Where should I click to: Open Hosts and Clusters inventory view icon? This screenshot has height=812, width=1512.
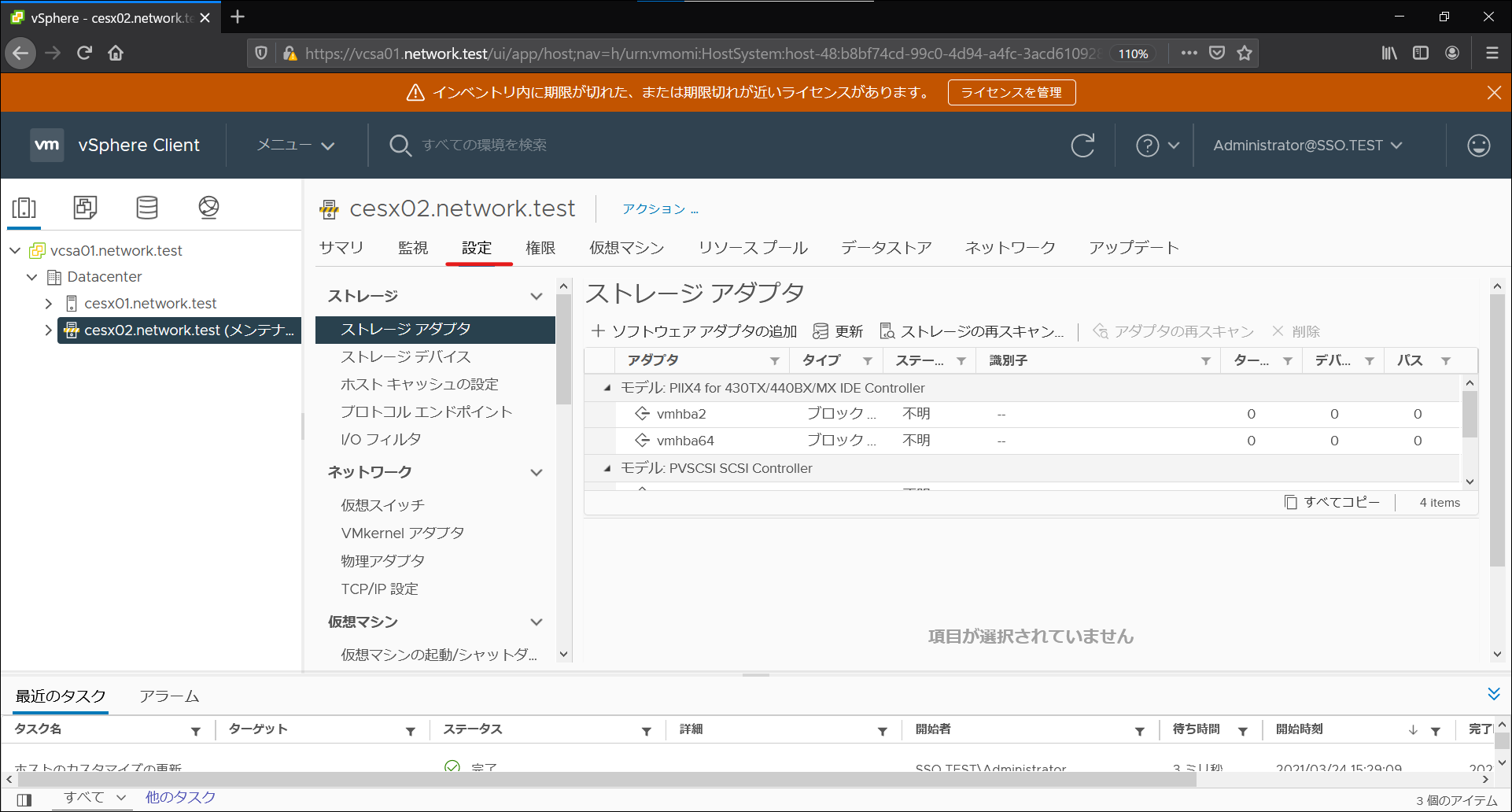[24, 208]
